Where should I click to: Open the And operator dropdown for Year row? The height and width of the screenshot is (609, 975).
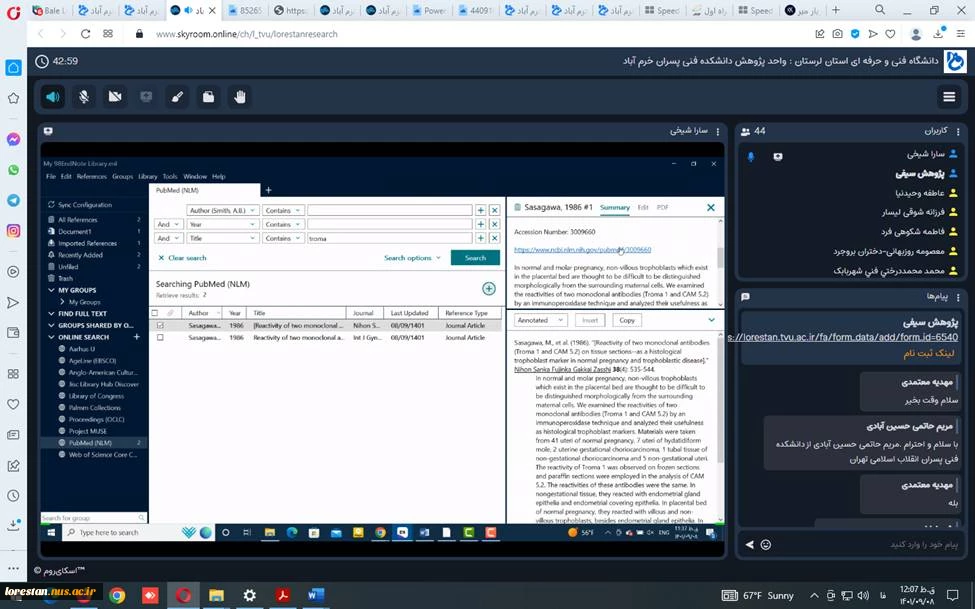[168, 224]
